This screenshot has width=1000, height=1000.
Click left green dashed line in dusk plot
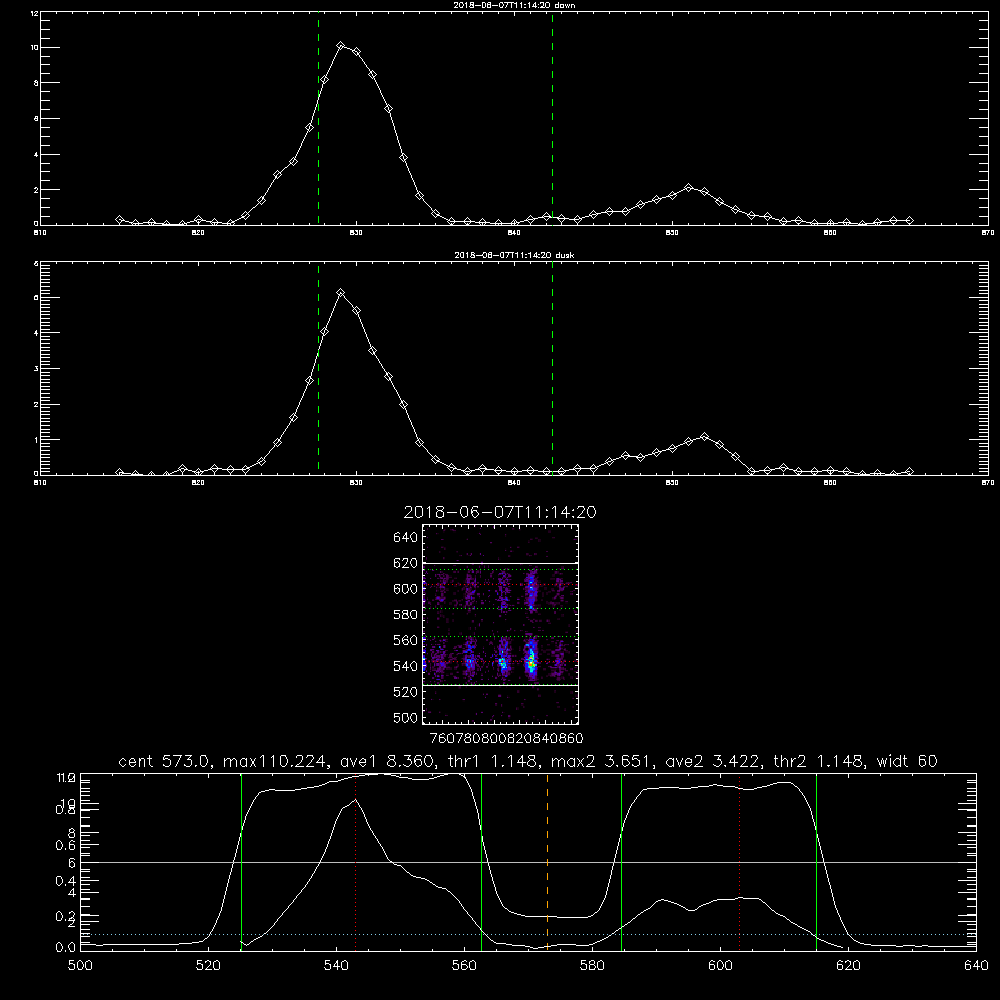coord(318,369)
